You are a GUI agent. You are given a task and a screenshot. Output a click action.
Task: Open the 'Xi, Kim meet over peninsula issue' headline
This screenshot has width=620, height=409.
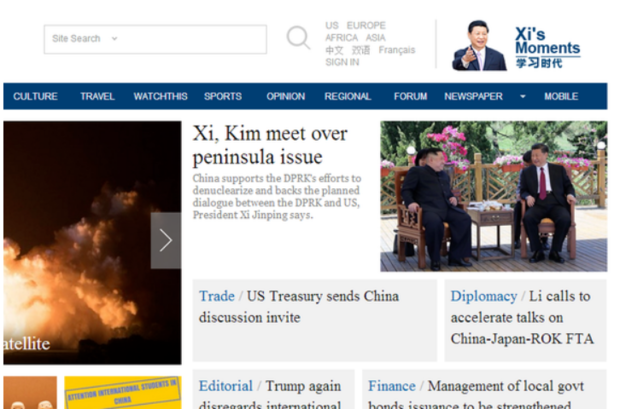click(x=270, y=145)
